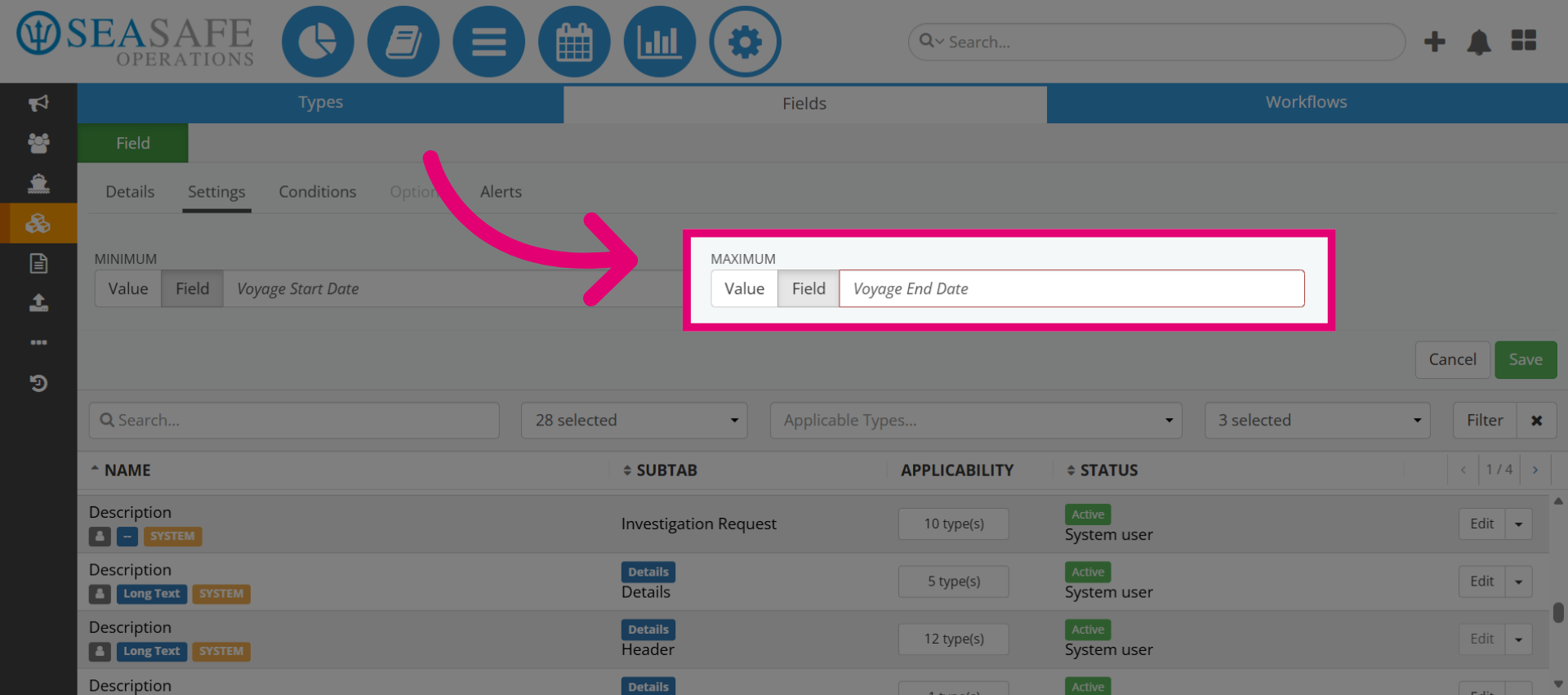The height and width of the screenshot is (695, 1568).
Task: Click Edit for the 5 type(s) row
Action: tap(1481, 581)
